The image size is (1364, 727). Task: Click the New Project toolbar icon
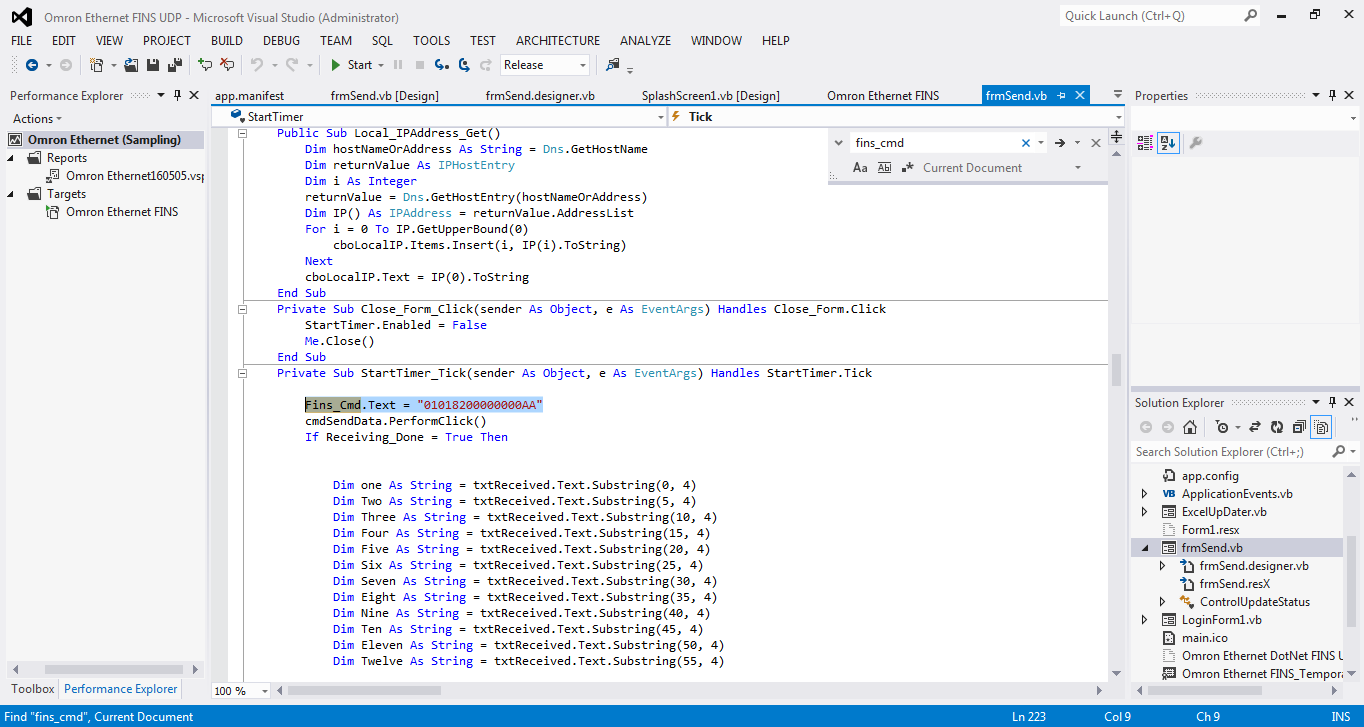click(x=96, y=65)
